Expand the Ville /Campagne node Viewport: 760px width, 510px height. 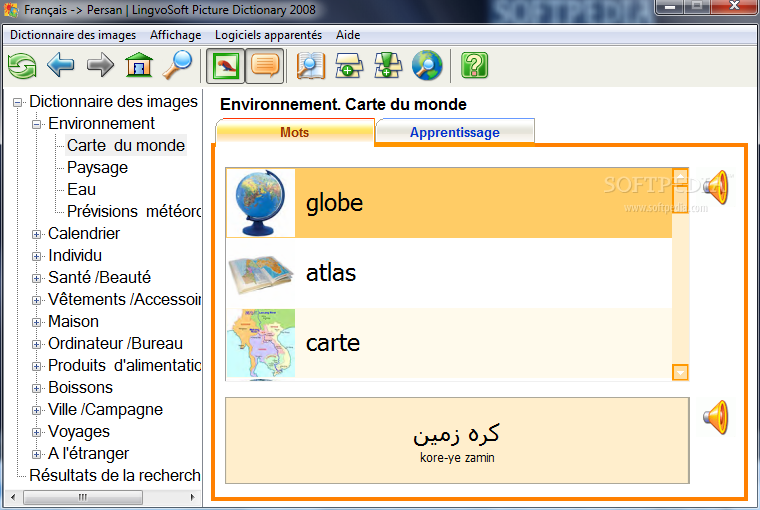click(36, 411)
